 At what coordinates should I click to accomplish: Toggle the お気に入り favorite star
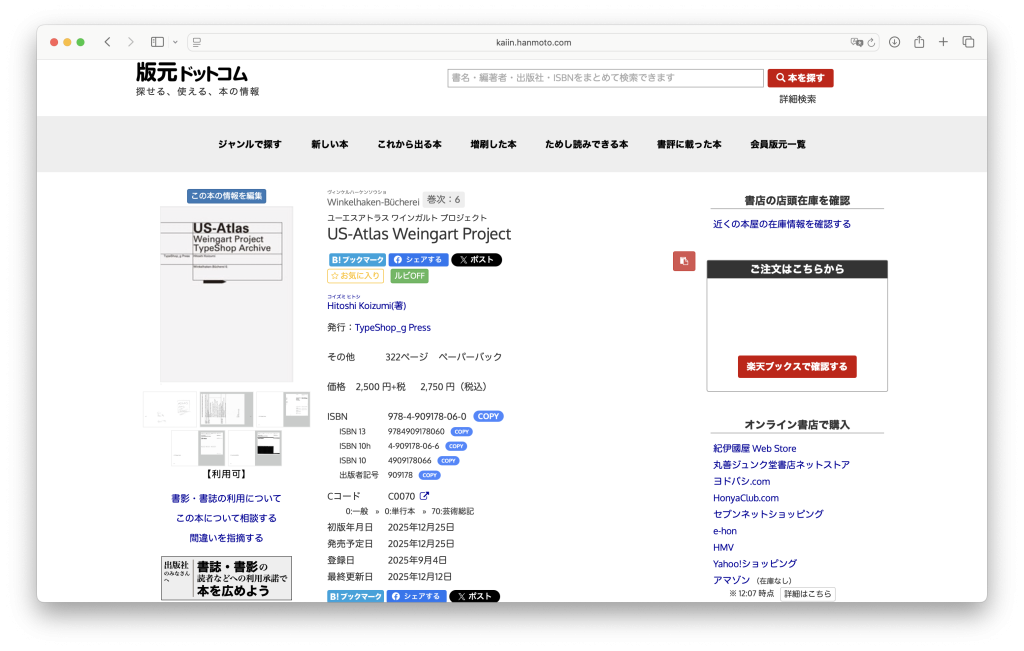click(x=356, y=276)
